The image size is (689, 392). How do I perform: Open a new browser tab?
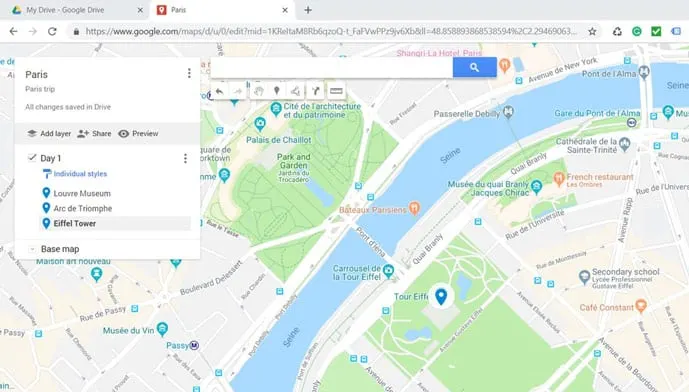(308, 10)
